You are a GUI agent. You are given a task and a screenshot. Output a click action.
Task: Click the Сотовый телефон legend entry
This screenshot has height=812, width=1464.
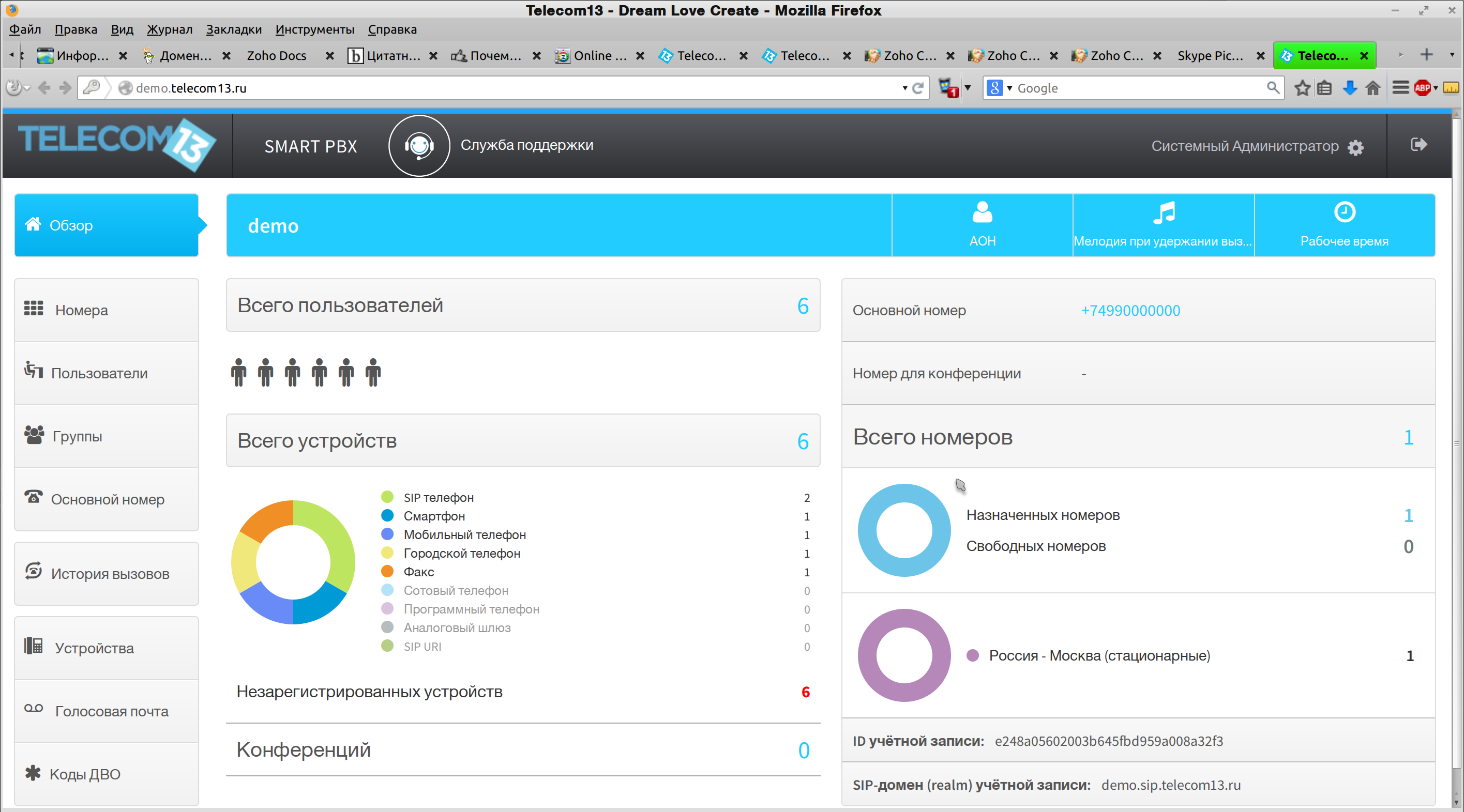point(456,591)
